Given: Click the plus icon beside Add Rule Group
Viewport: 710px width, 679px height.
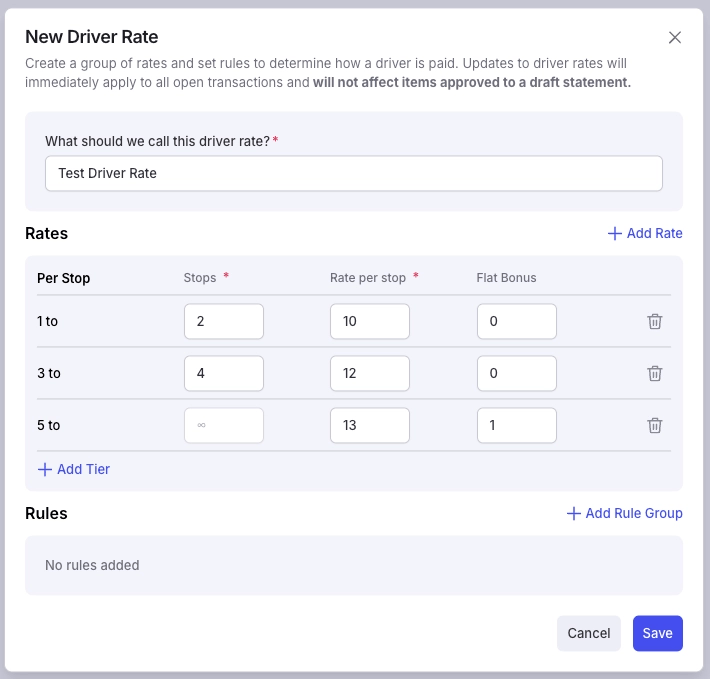Looking at the screenshot, I should pos(574,513).
